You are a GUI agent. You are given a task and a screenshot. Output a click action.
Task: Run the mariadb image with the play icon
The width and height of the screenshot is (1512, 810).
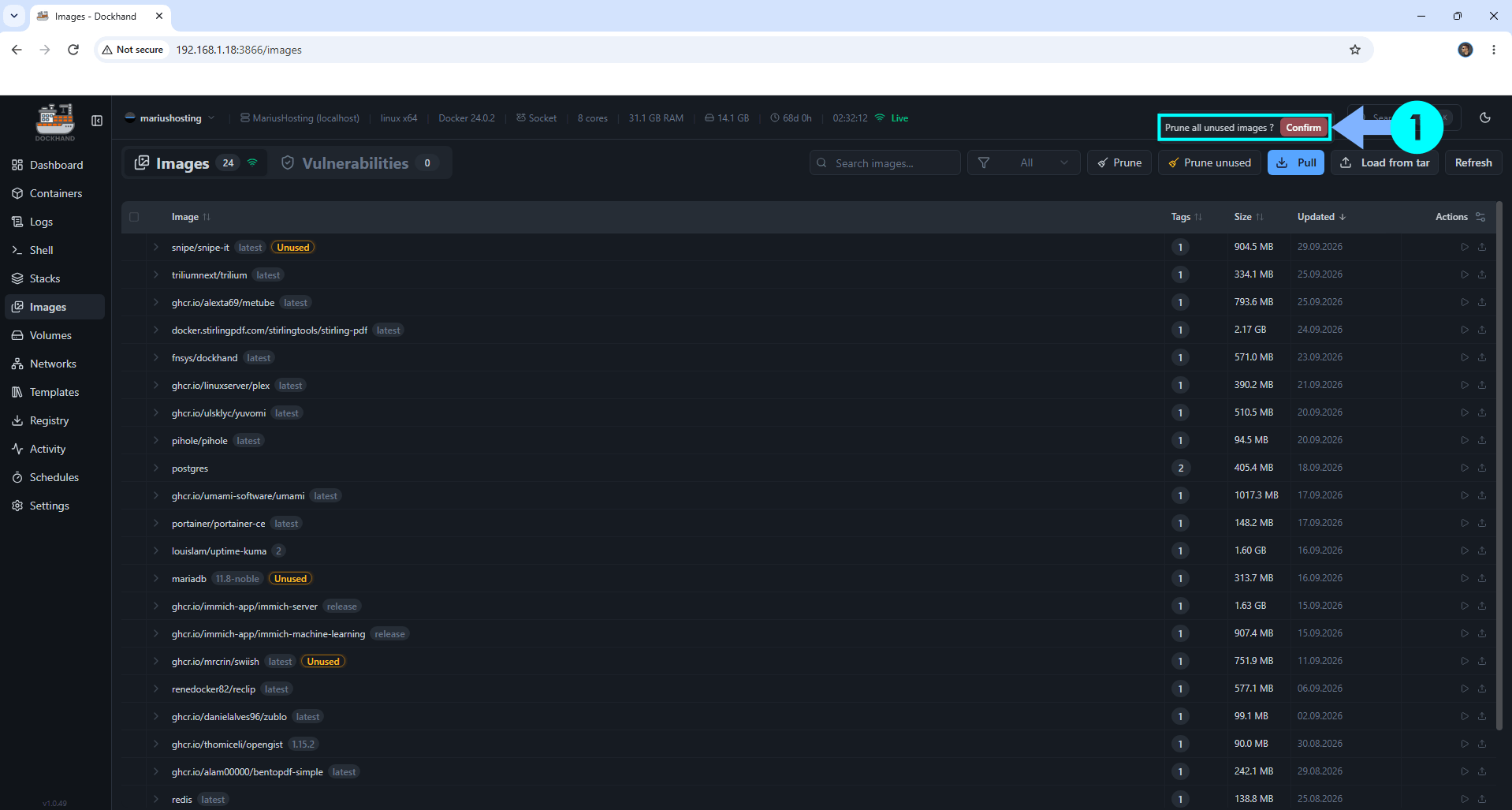point(1465,578)
